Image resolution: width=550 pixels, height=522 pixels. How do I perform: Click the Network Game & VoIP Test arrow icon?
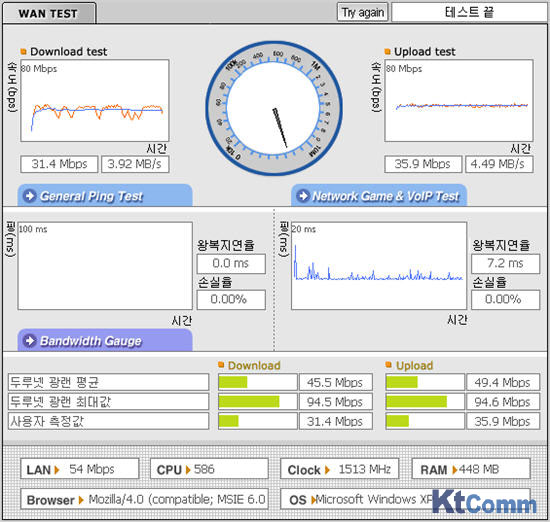coord(303,196)
